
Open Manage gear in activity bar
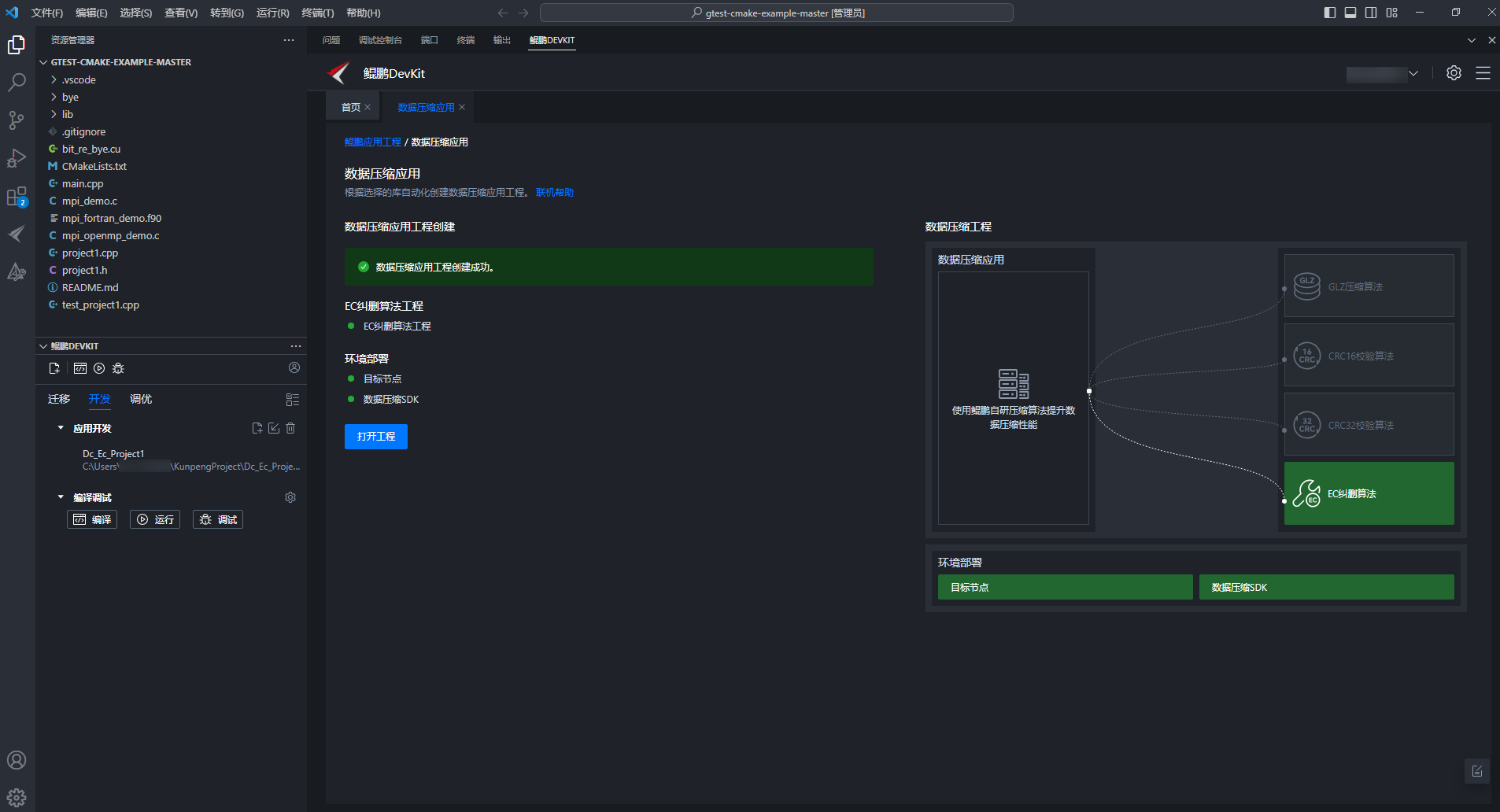click(x=17, y=797)
